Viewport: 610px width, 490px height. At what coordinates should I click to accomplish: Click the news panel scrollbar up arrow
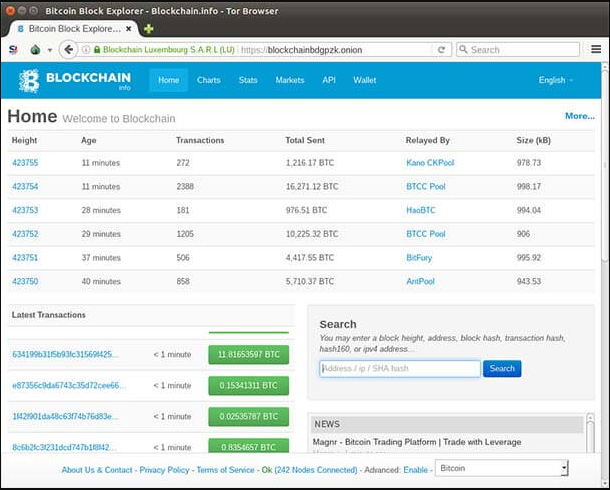(x=590, y=417)
